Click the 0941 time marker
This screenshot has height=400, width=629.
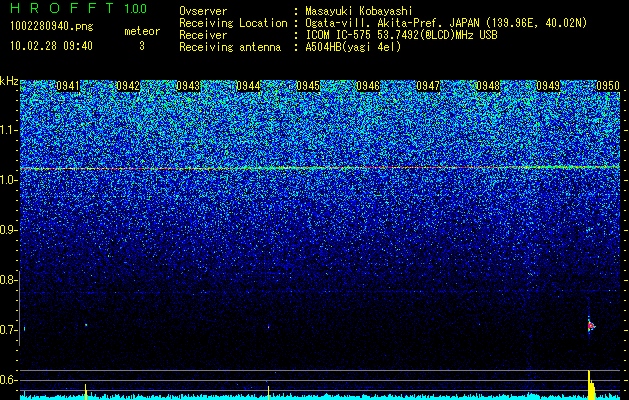click(68, 86)
